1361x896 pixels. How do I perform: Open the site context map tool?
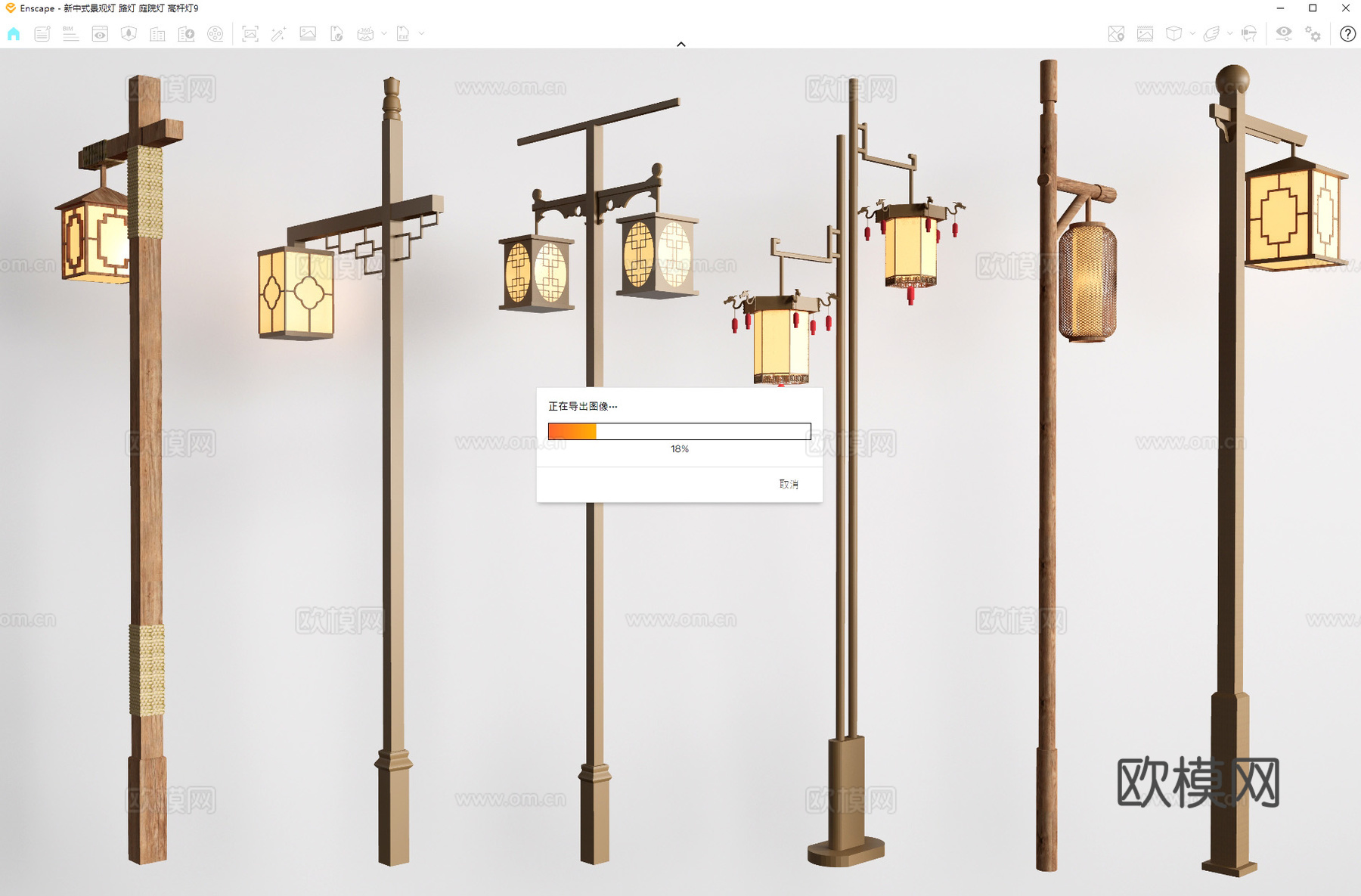tap(129, 34)
